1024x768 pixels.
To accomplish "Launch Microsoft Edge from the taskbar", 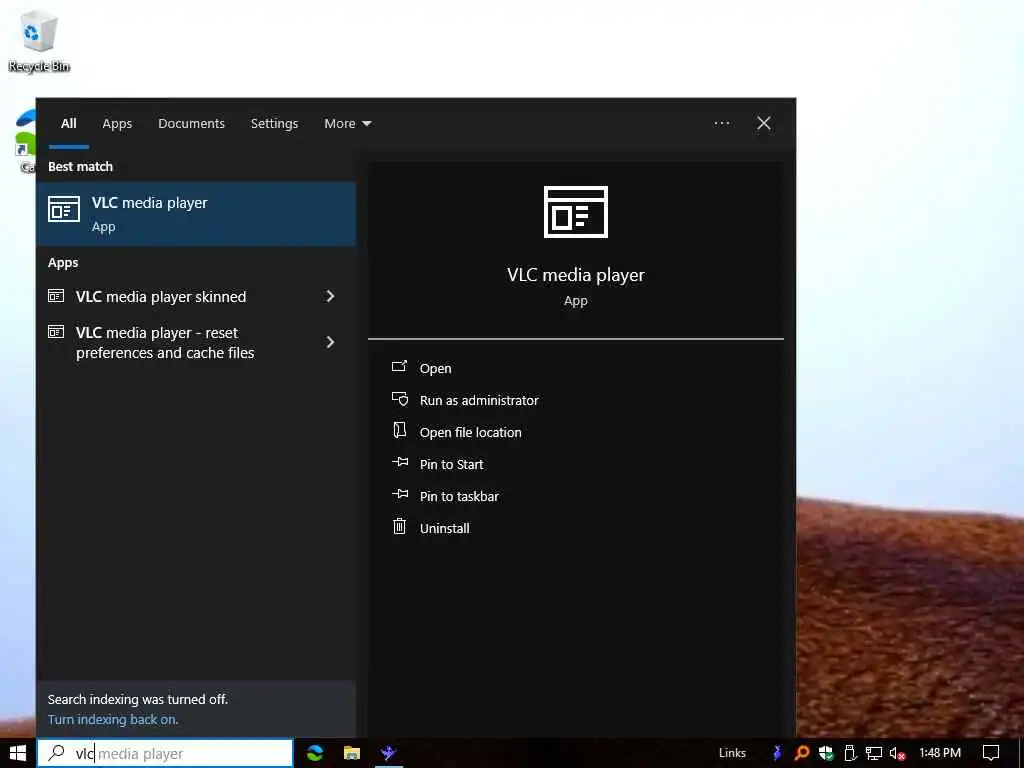I will coord(315,753).
